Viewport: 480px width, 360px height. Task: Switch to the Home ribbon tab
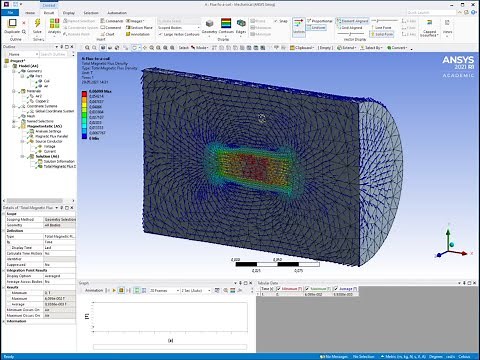(x=30, y=13)
